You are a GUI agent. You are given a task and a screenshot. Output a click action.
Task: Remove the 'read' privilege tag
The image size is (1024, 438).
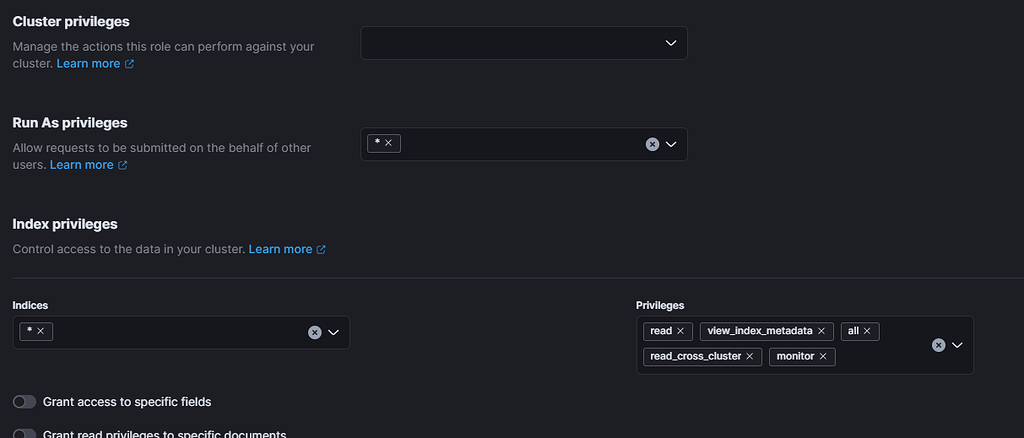pos(681,331)
